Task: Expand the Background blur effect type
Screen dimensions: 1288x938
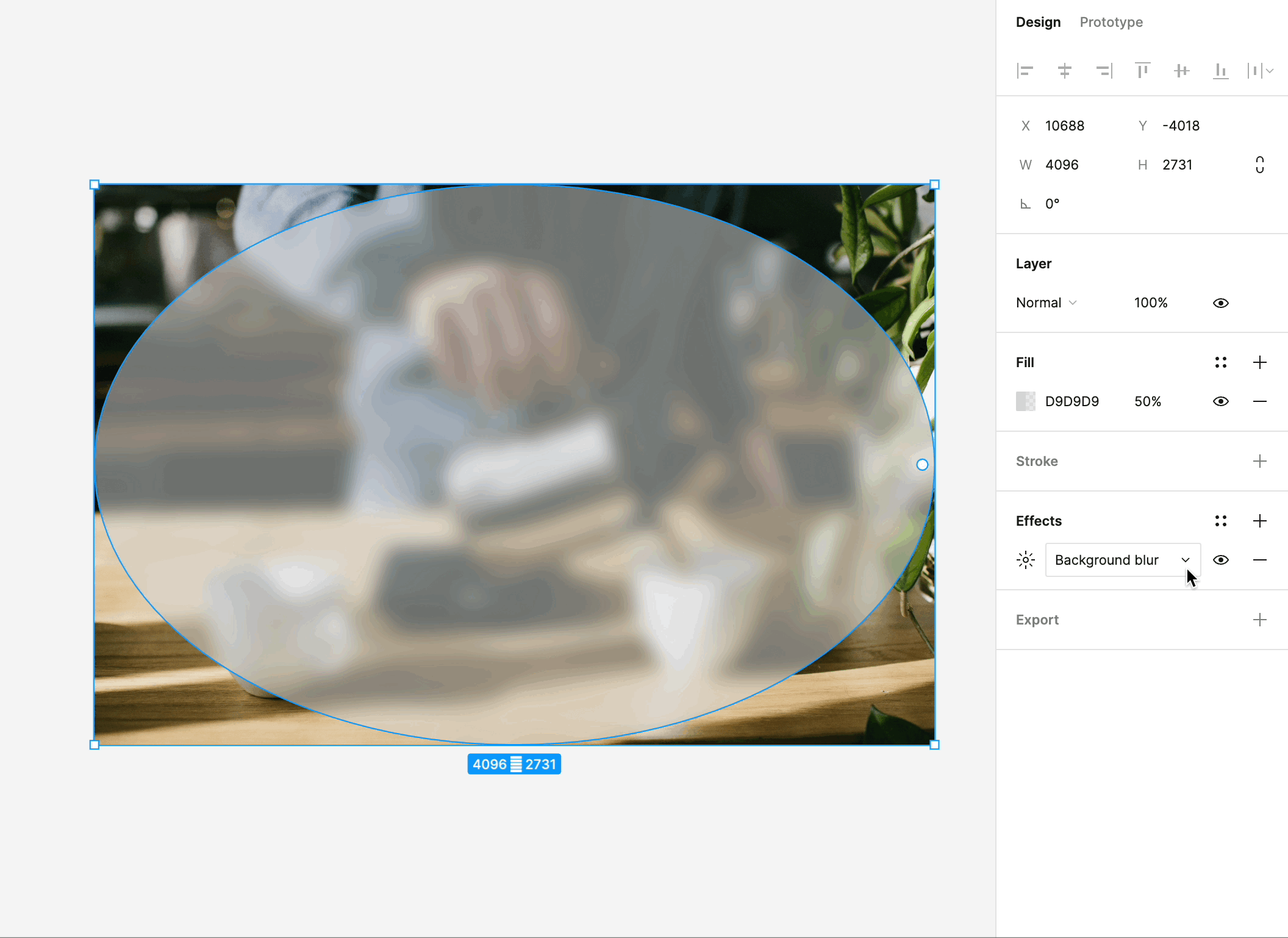Action: click(x=1185, y=559)
